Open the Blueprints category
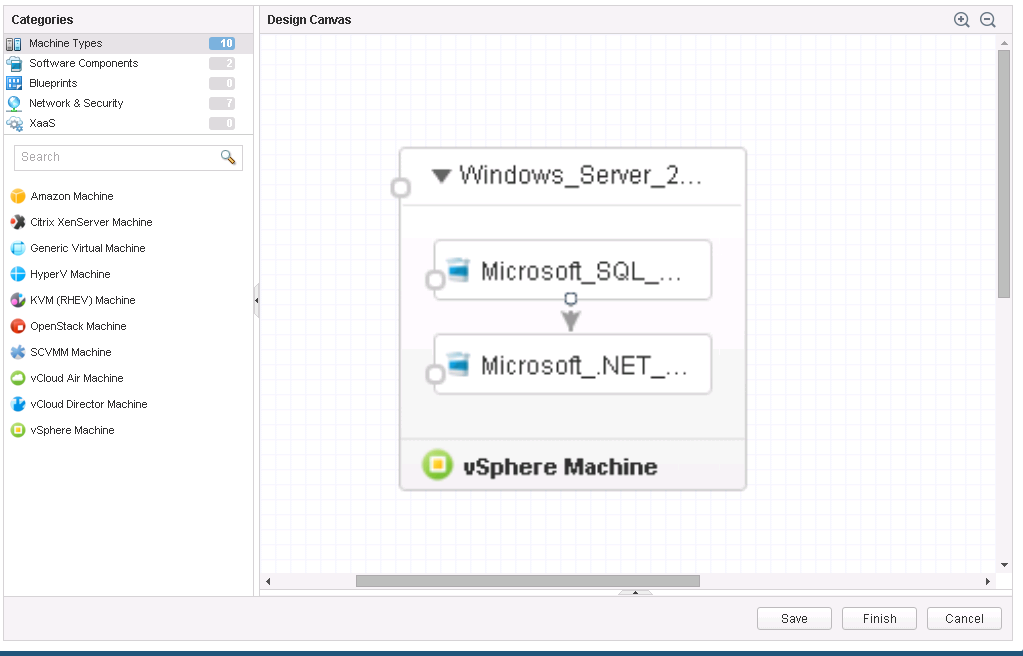Image resolution: width=1023 pixels, height=656 pixels. tap(129, 84)
